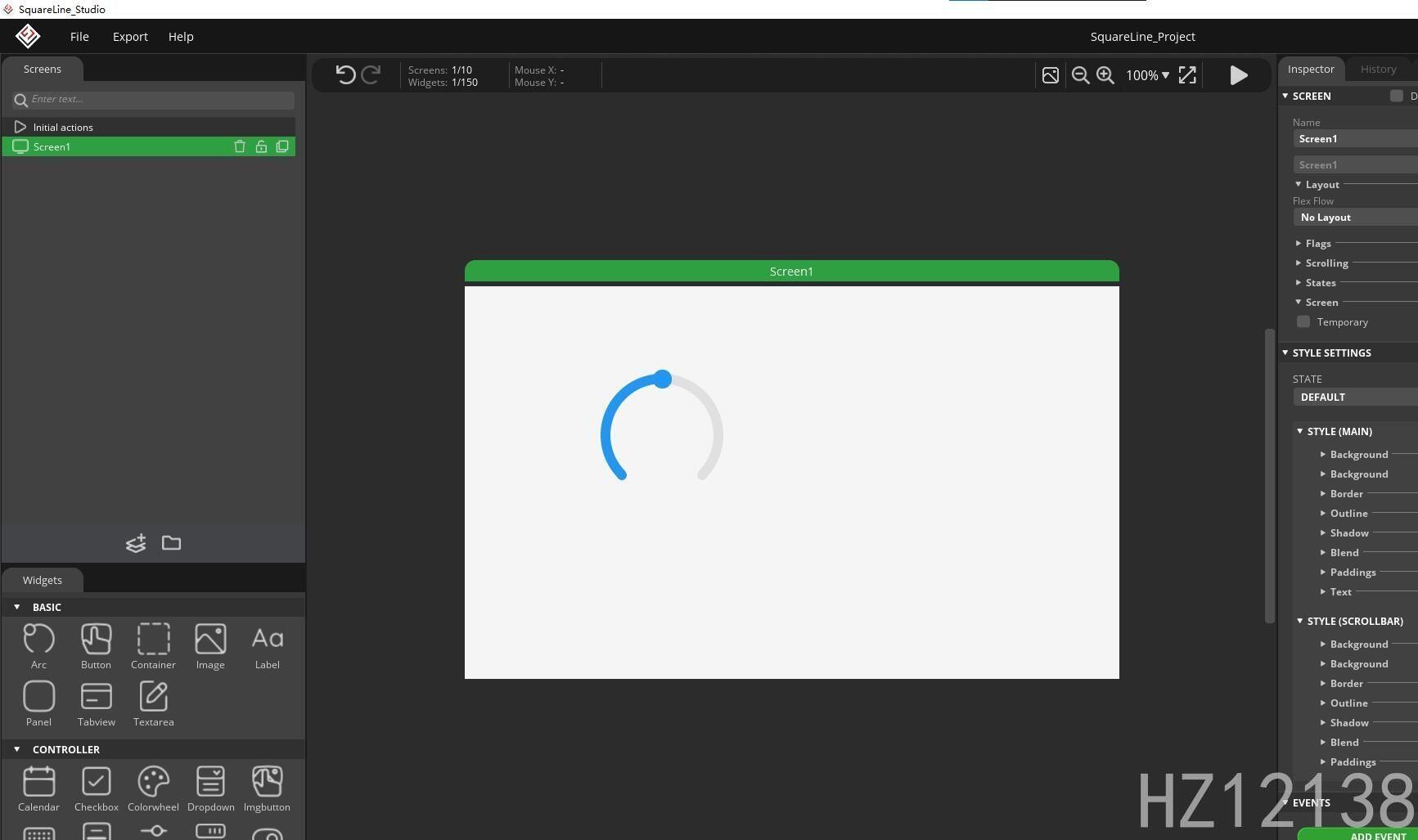Click the ADD EVENT button

[x=1360, y=834]
